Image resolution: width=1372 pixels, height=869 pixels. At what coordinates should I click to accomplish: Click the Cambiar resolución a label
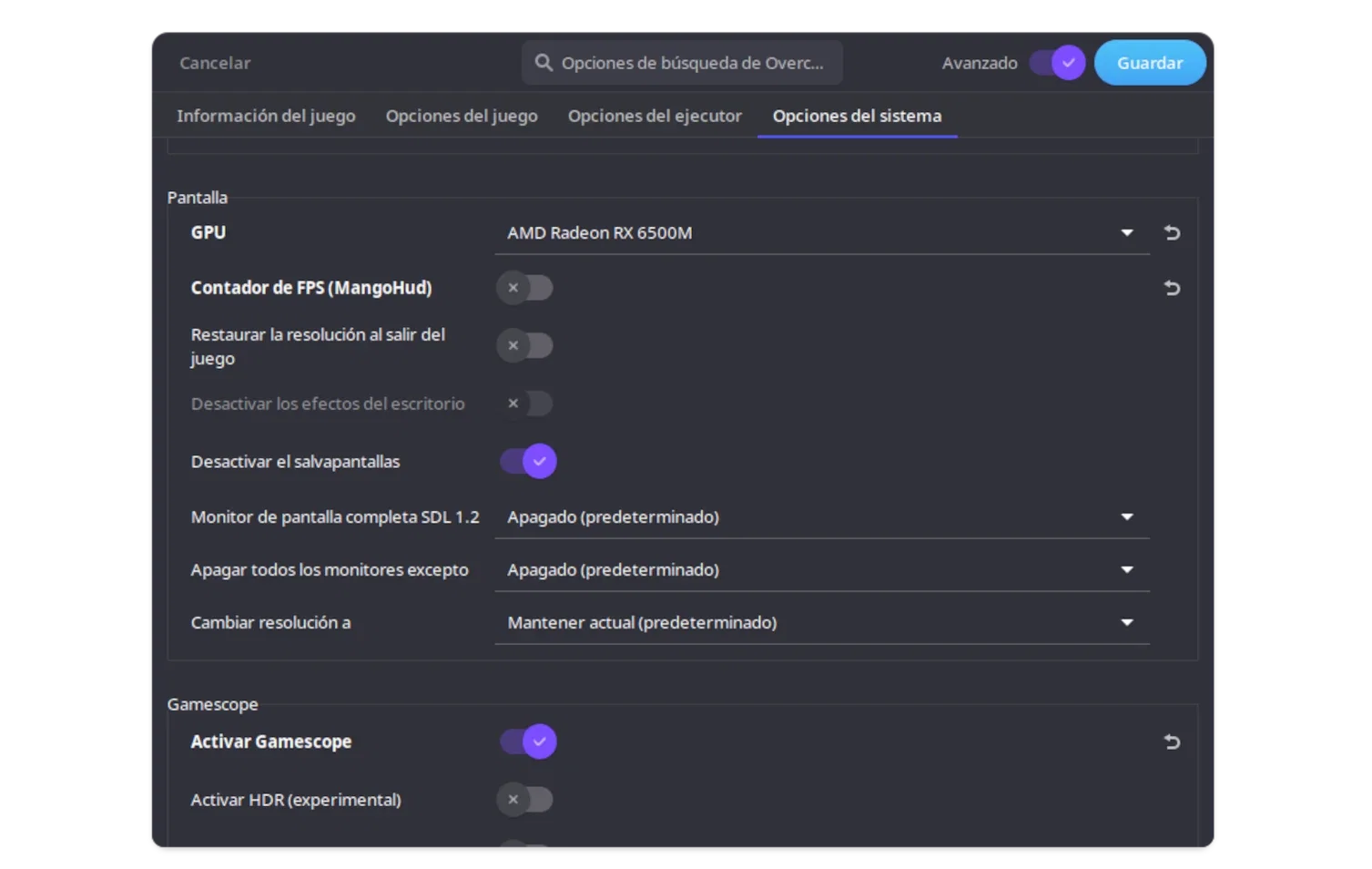click(x=270, y=623)
